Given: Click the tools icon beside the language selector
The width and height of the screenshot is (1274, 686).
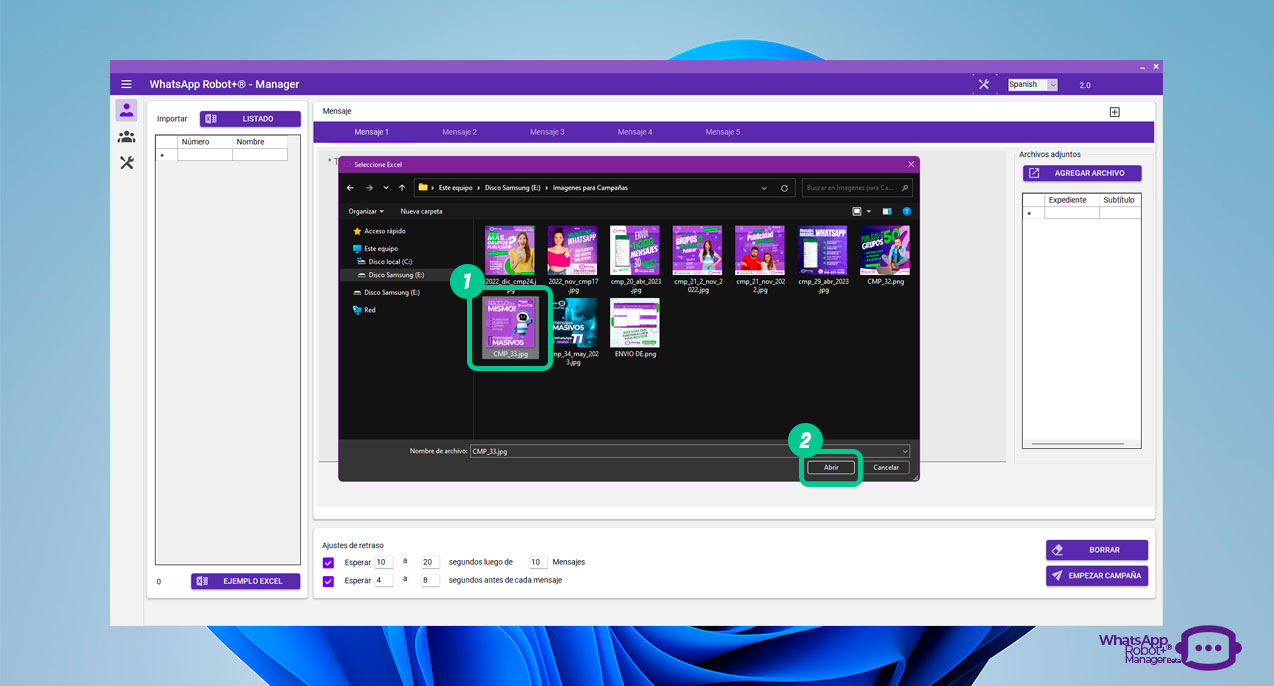Looking at the screenshot, I should point(984,84).
